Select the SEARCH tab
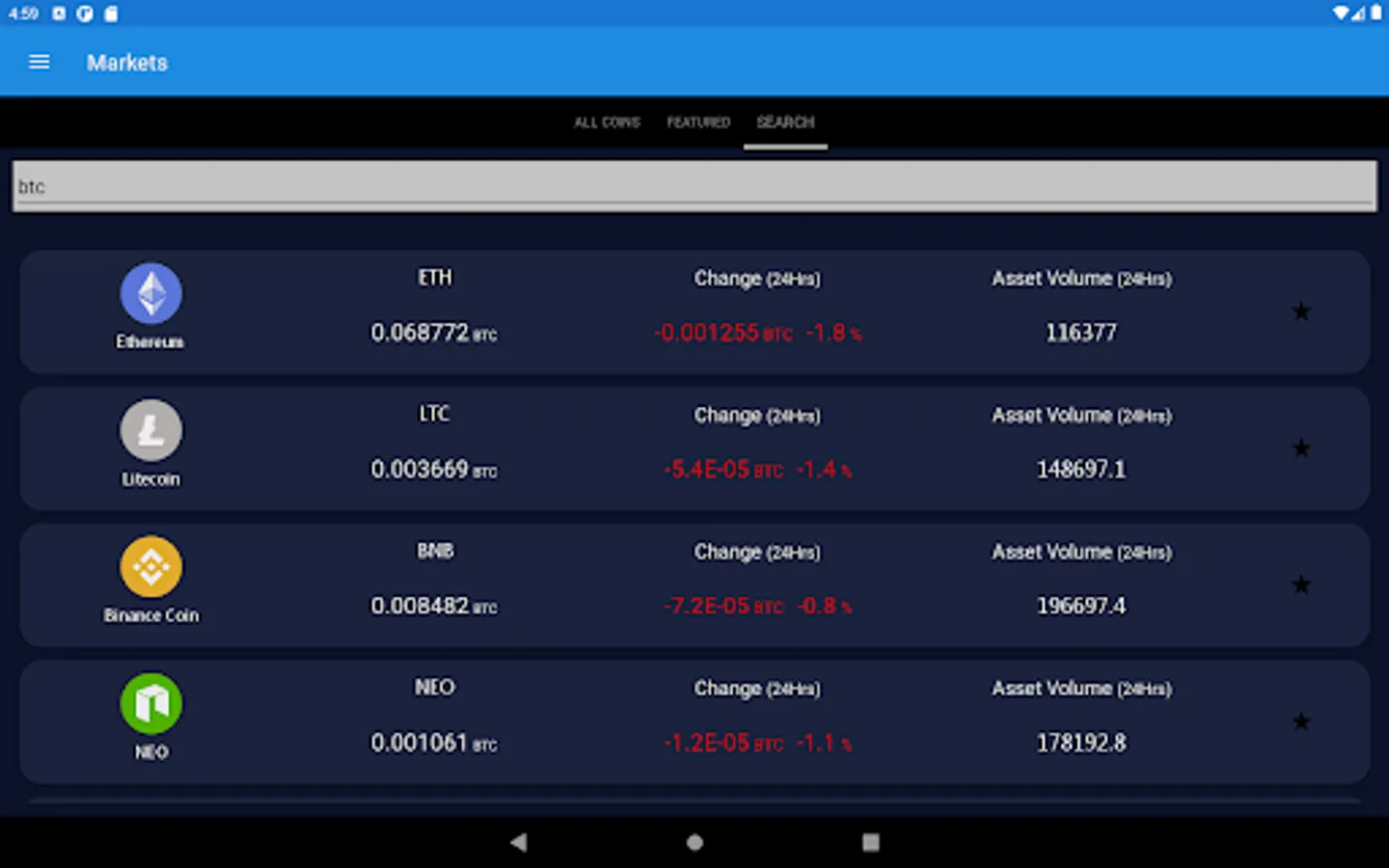 pos(785,122)
